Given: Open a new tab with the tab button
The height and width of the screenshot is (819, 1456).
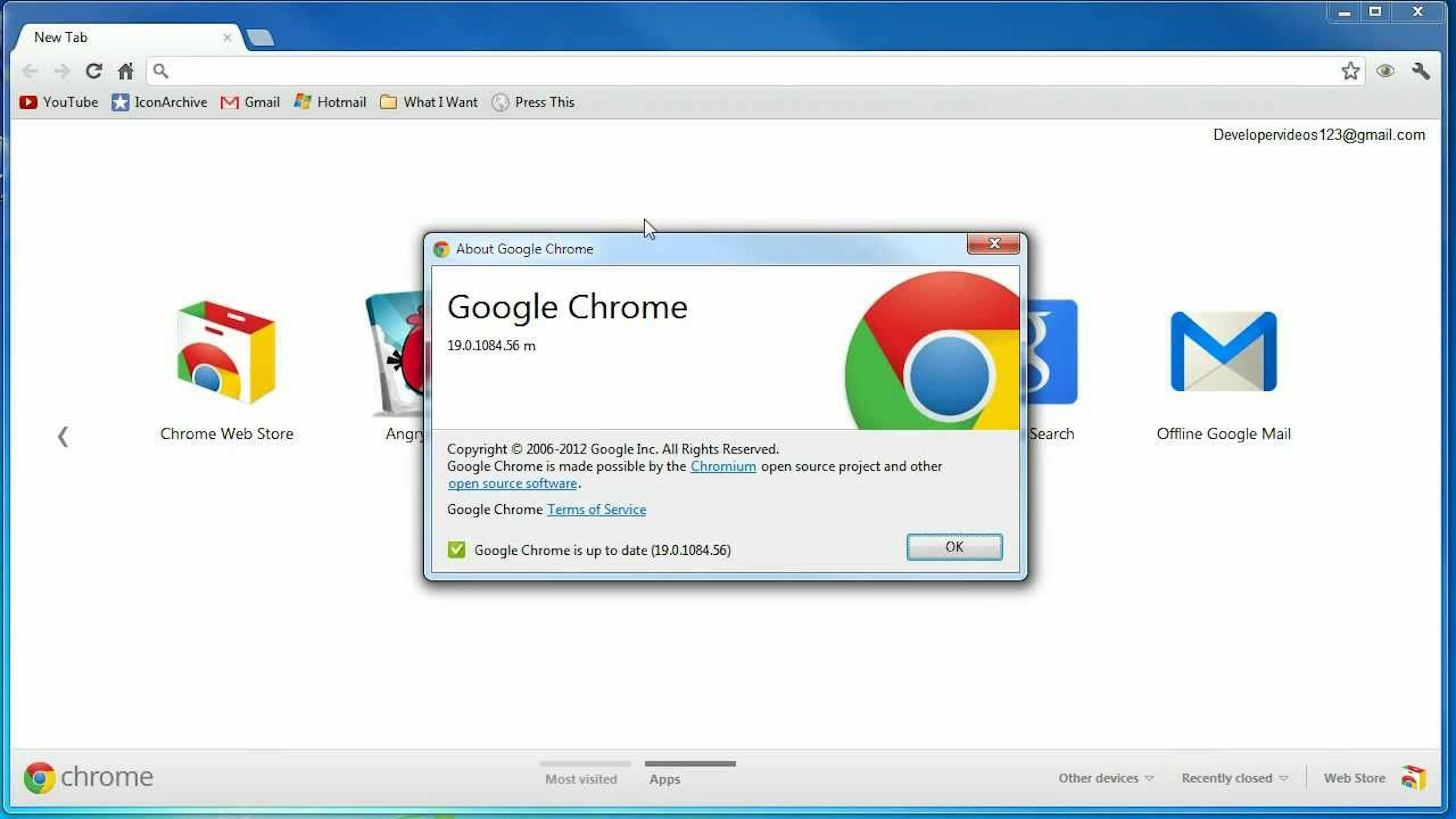Looking at the screenshot, I should coord(260,37).
